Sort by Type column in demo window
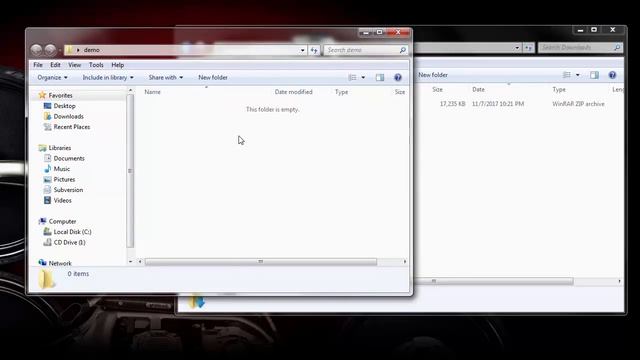This screenshot has height=360, width=640. pyautogui.click(x=342, y=92)
